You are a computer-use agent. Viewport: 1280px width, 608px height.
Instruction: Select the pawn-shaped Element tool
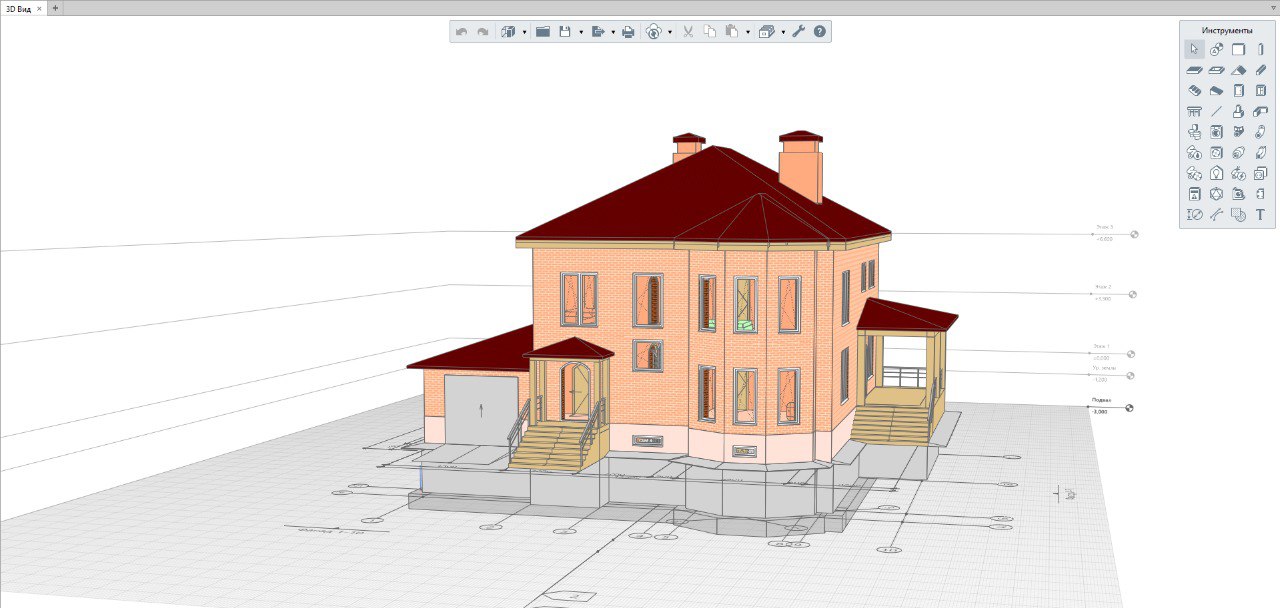pyautogui.click(x=1238, y=111)
